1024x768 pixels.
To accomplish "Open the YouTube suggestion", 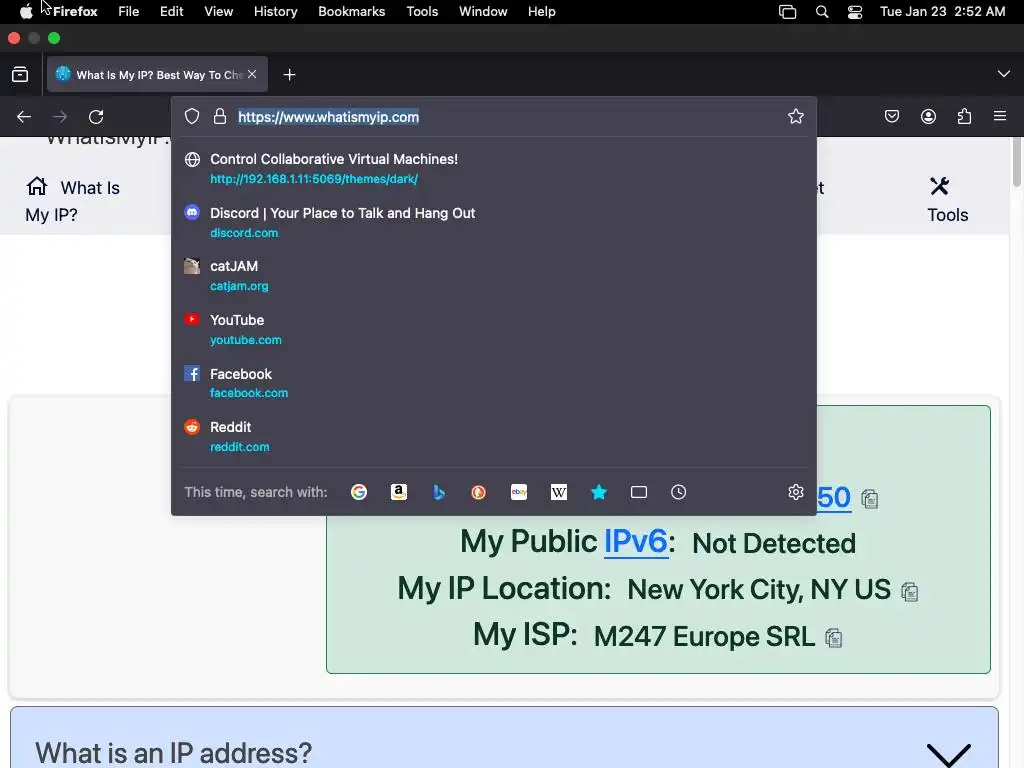I will tap(494, 330).
